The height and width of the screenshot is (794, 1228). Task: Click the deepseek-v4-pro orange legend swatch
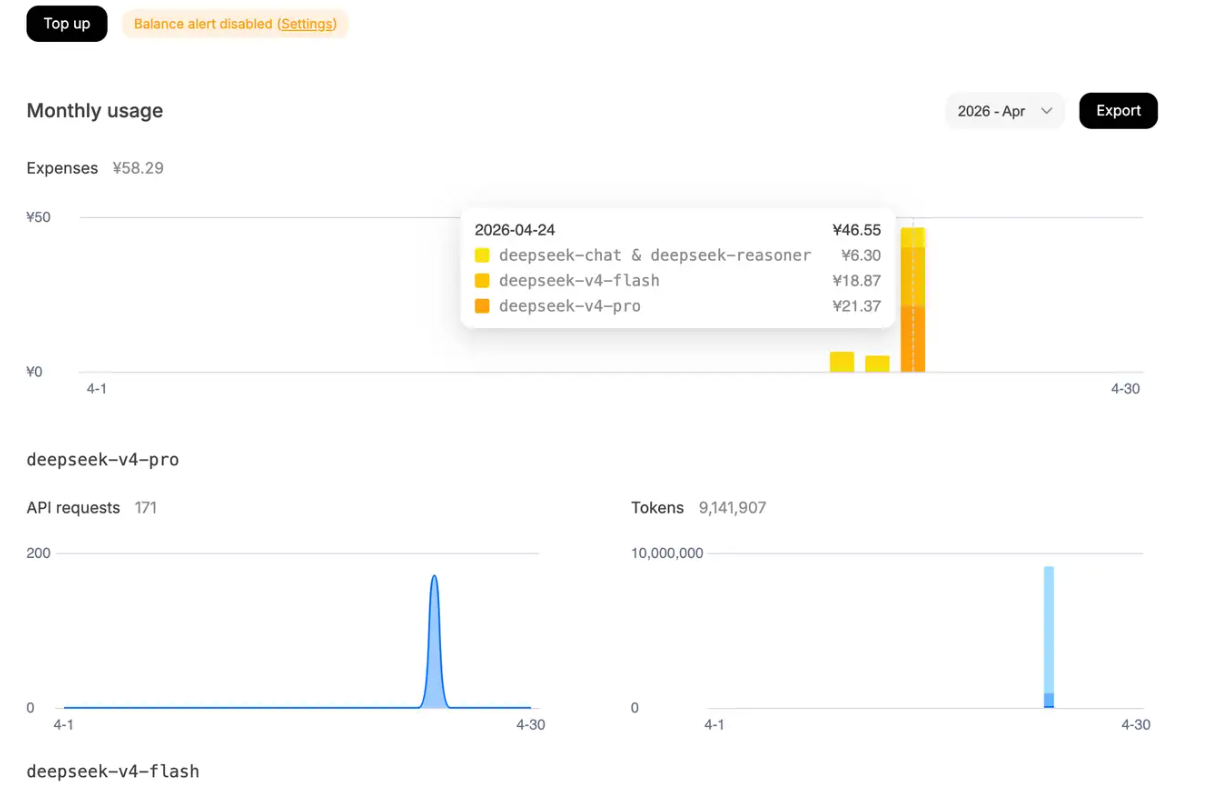(482, 306)
